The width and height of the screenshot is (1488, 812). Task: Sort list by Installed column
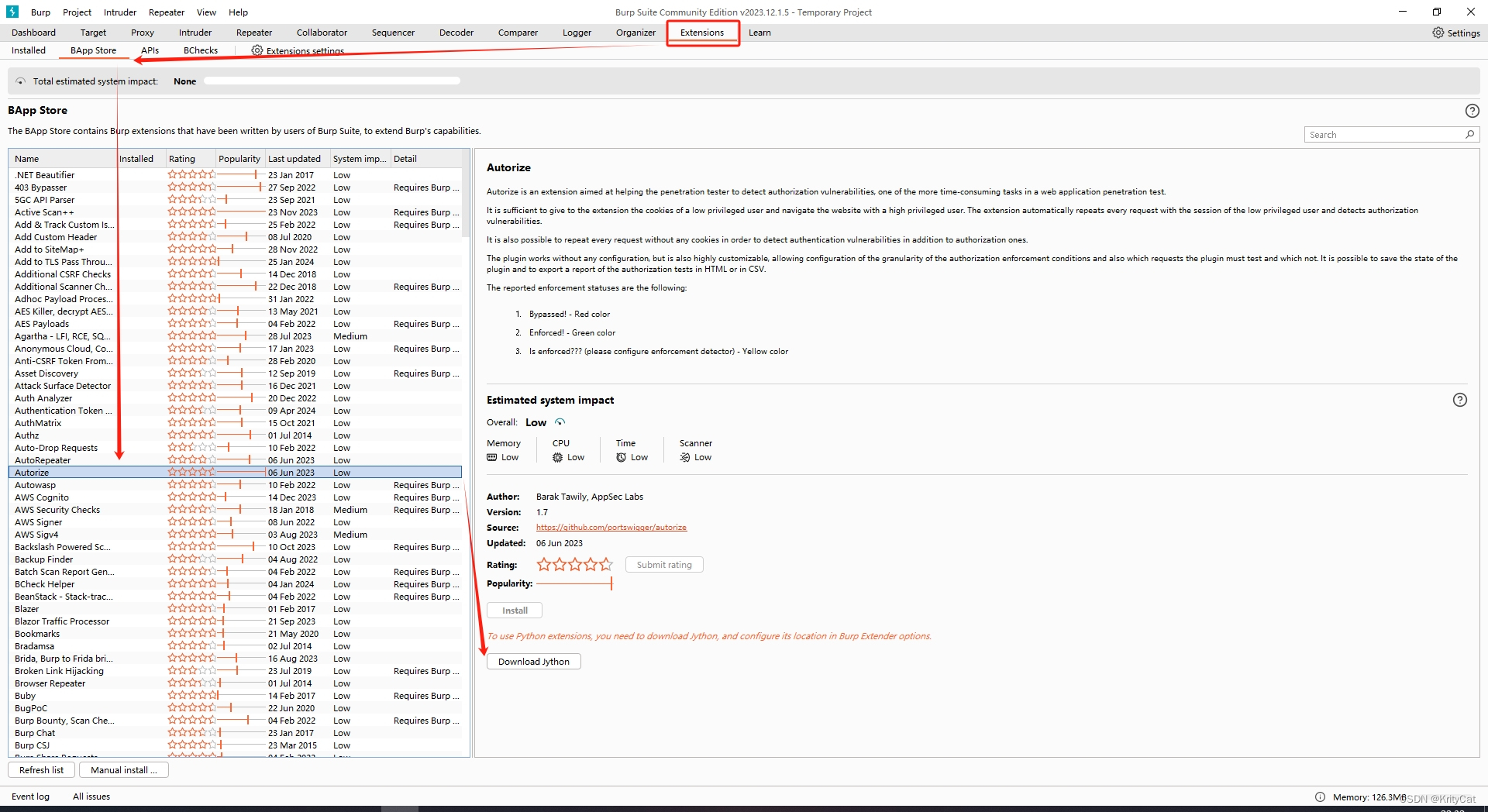[140, 159]
